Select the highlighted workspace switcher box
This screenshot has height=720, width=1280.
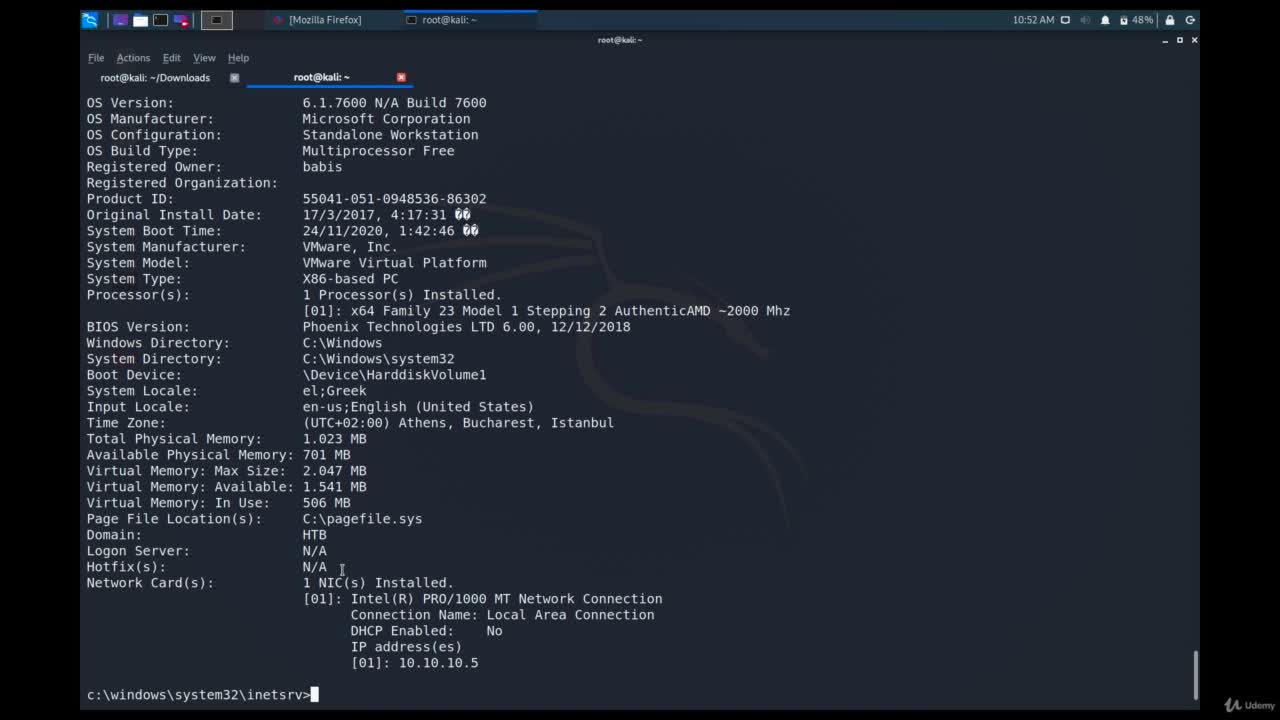tap(216, 20)
